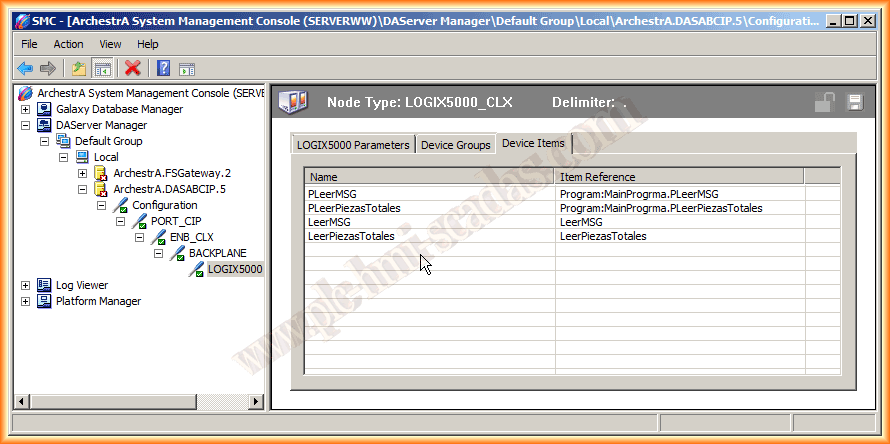Click the Up One Level folder icon

pos(78,68)
